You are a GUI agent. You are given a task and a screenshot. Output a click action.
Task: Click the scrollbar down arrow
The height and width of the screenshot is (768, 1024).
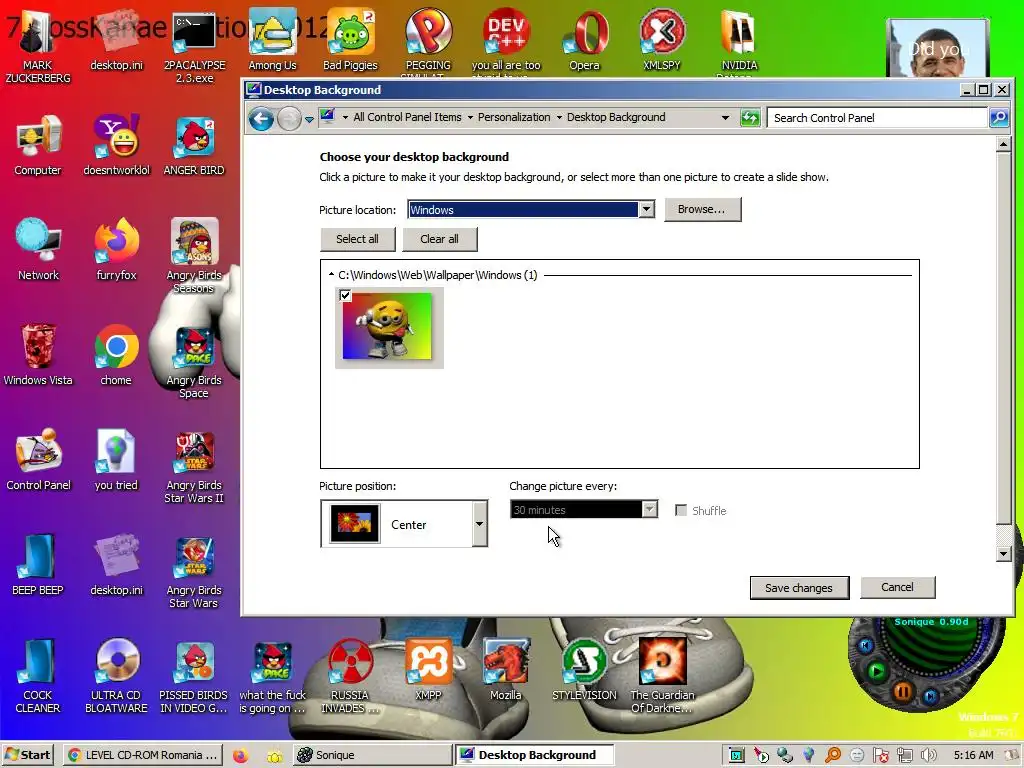1004,554
